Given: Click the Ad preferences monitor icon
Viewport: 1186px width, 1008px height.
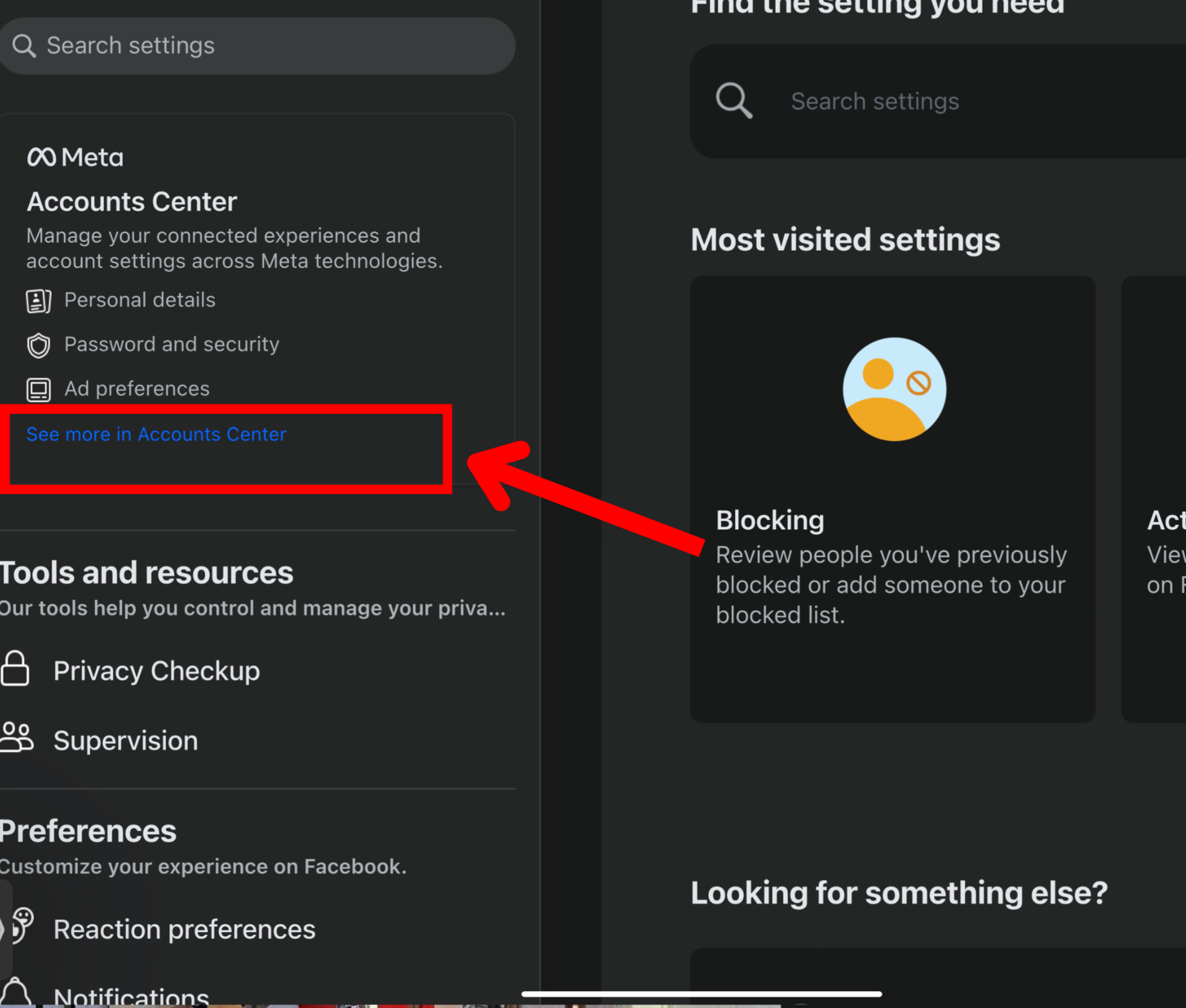Looking at the screenshot, I should pos(38,390).
